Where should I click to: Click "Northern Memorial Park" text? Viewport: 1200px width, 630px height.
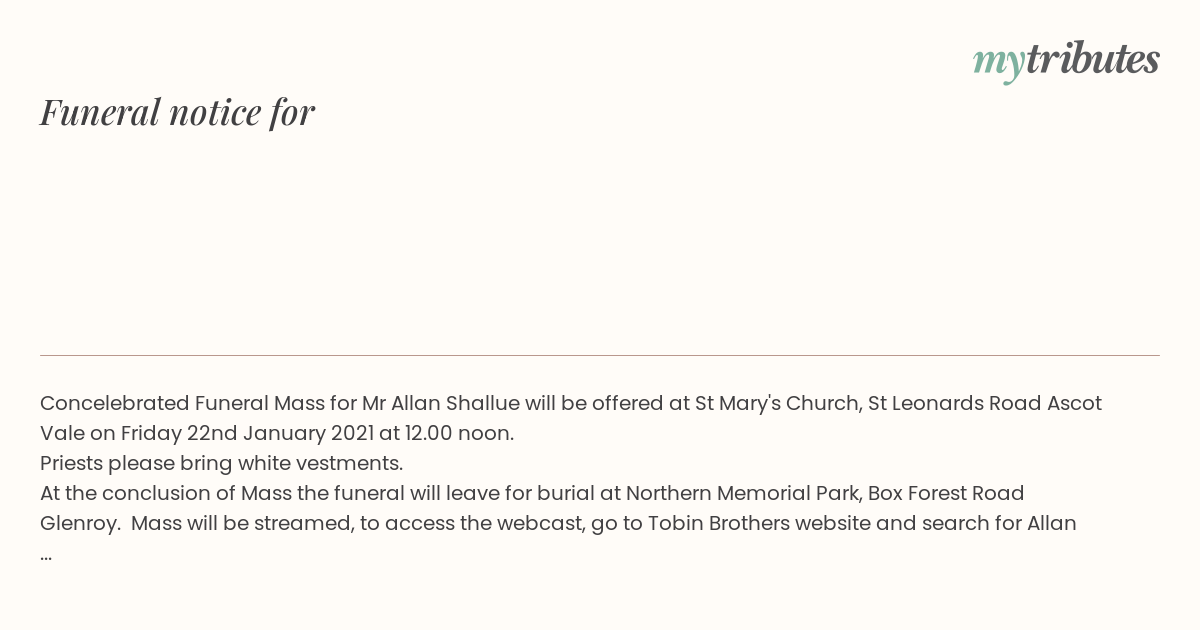(743, 493)
